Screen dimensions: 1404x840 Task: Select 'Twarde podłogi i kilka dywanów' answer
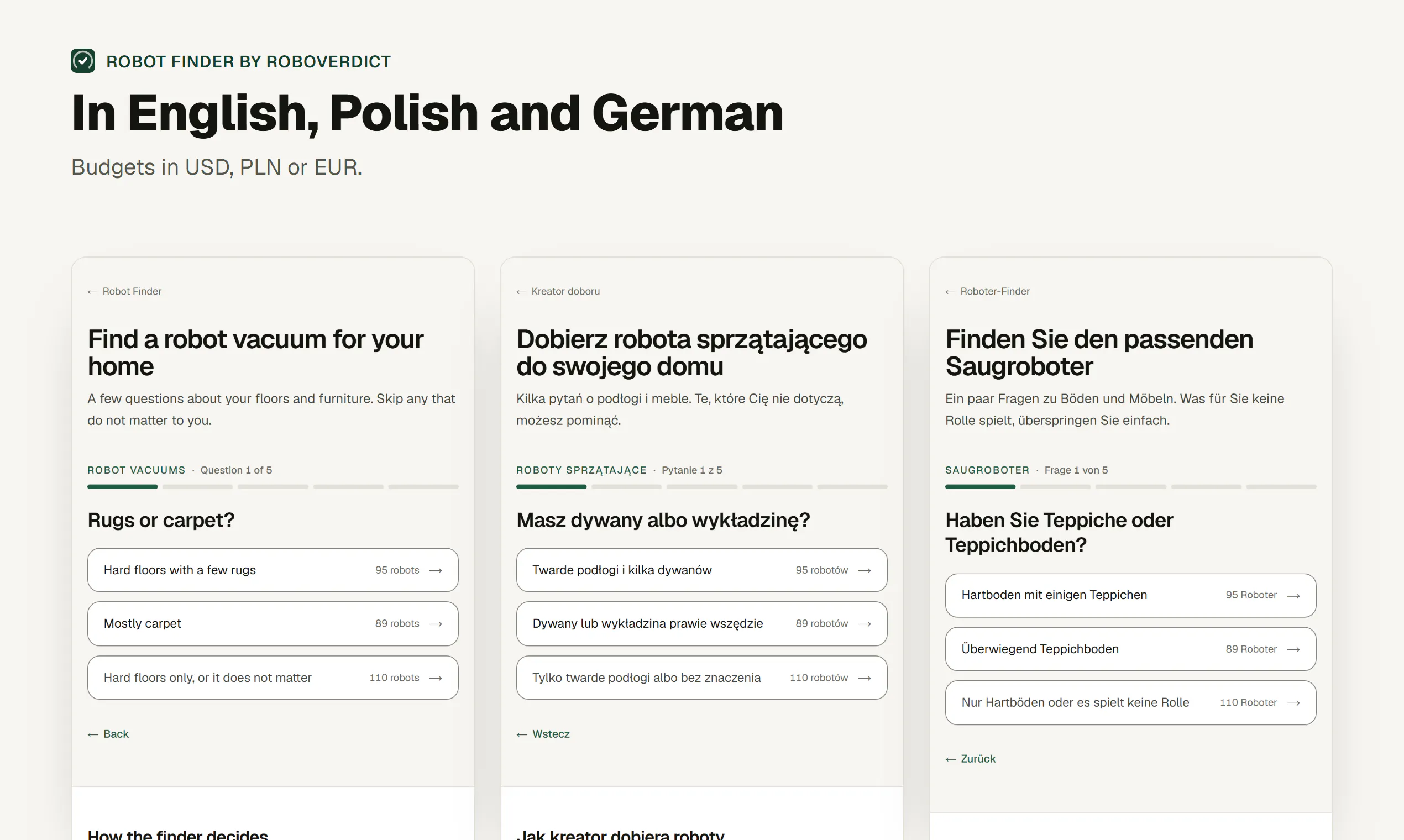701,570
